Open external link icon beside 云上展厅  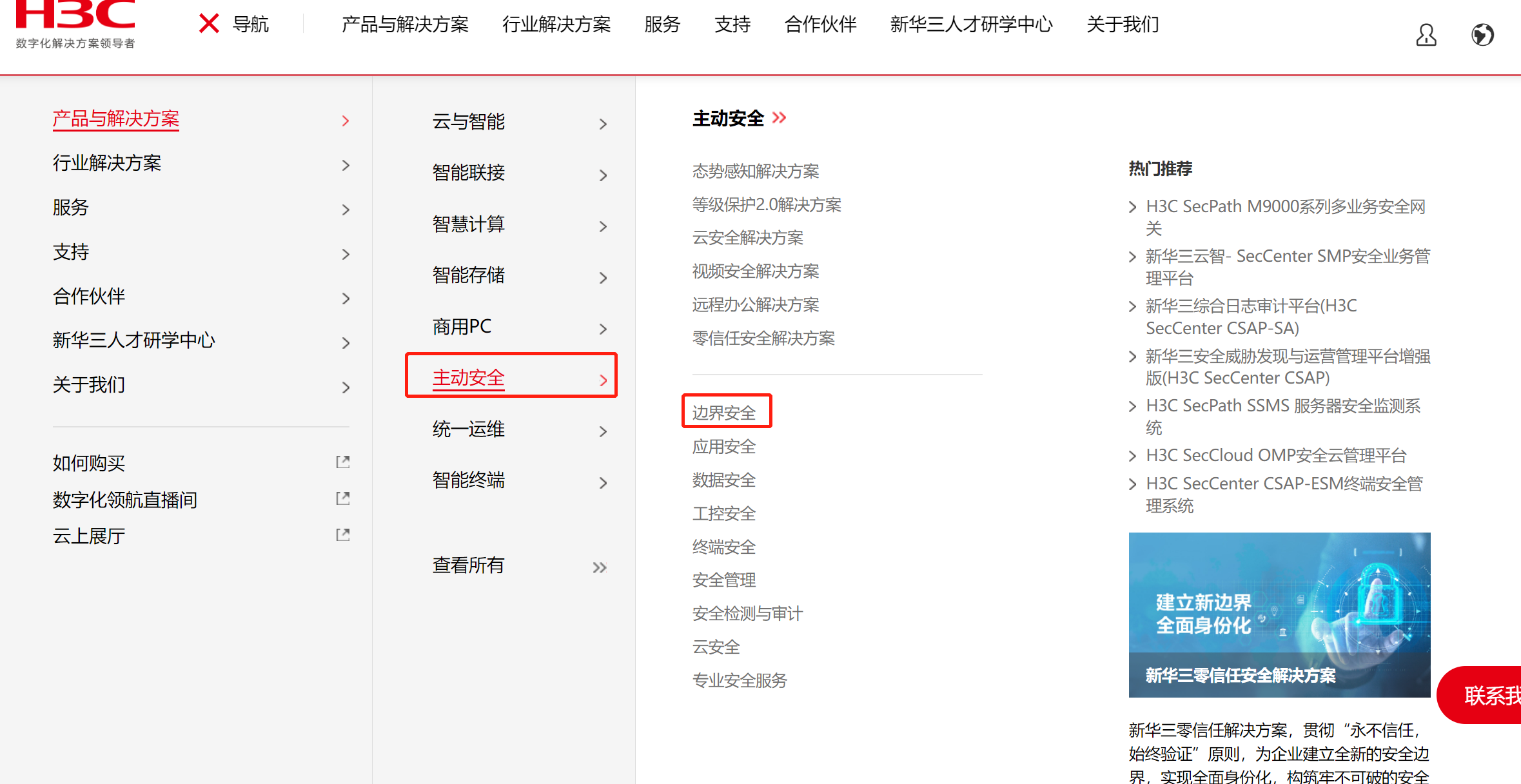point(343,534)
